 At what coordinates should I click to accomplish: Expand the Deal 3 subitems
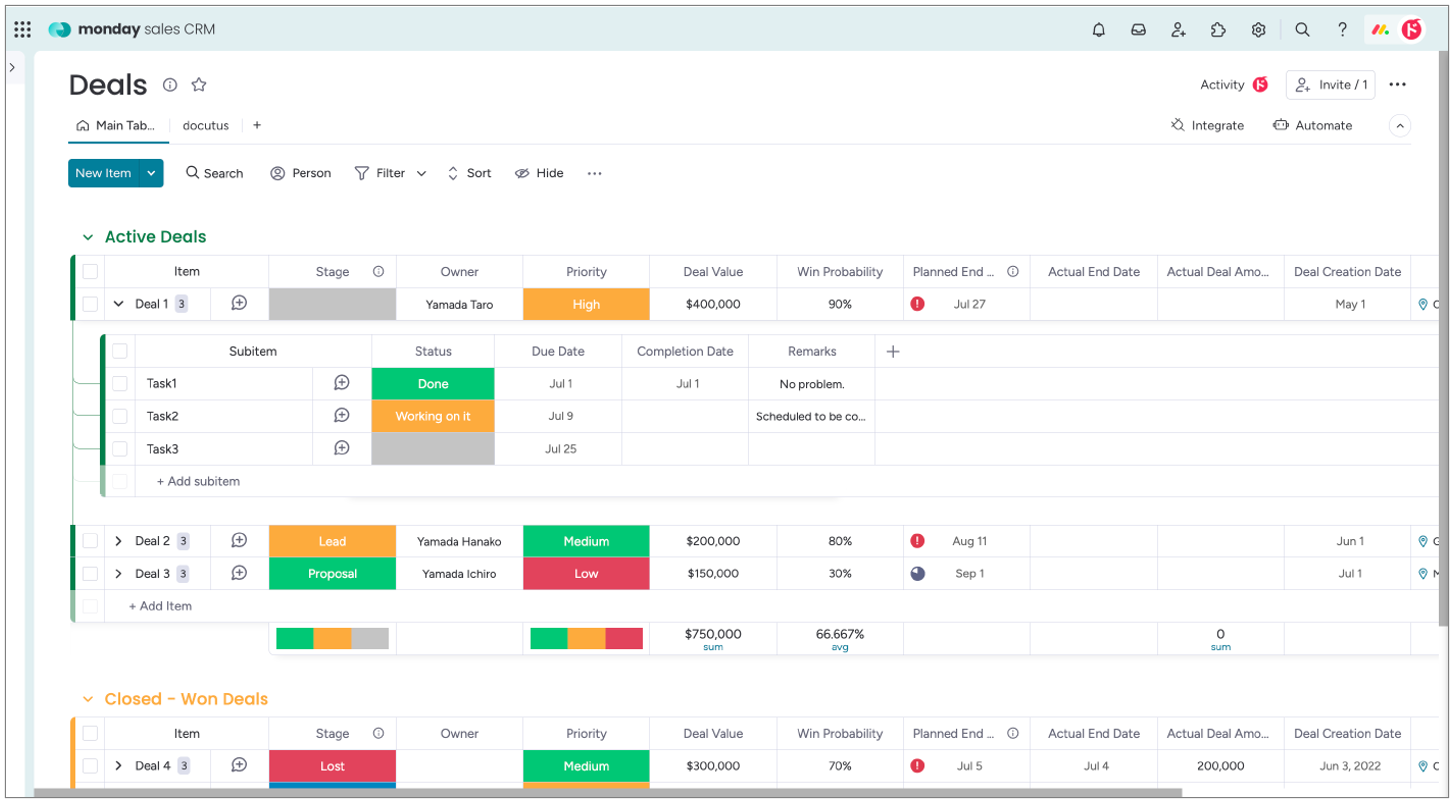[118, 574]
